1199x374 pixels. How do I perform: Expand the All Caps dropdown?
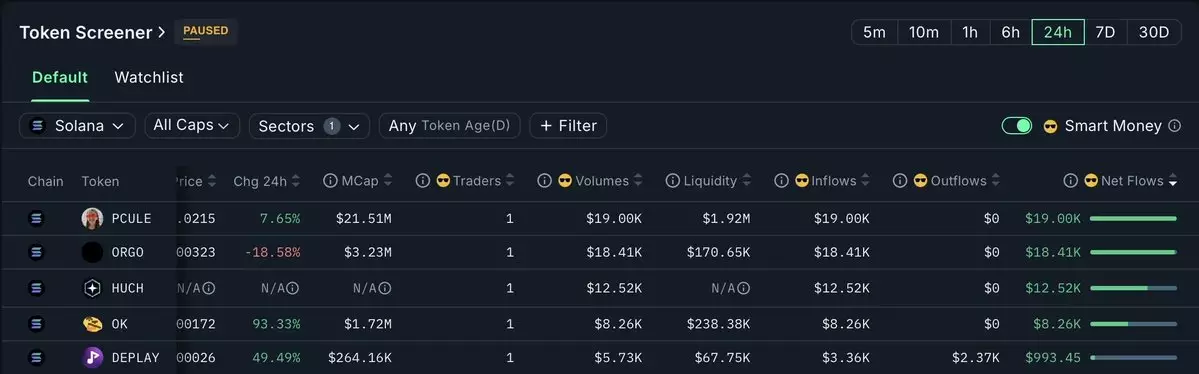click(192, 125)
